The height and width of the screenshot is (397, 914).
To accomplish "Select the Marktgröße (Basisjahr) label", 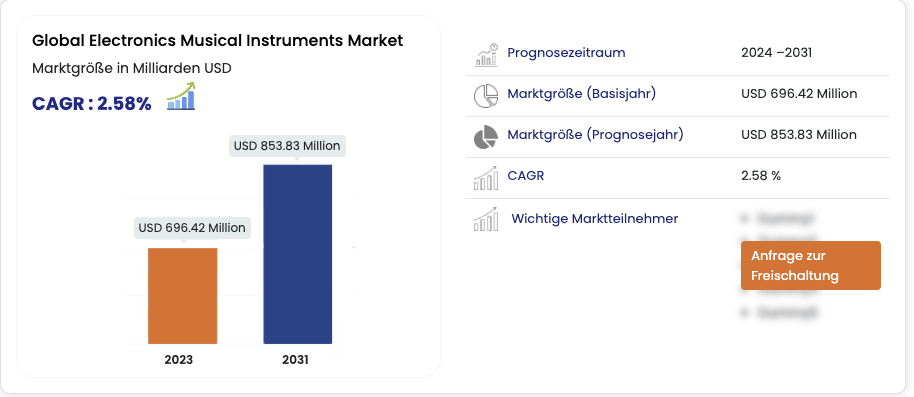I will tap(581, 93).
